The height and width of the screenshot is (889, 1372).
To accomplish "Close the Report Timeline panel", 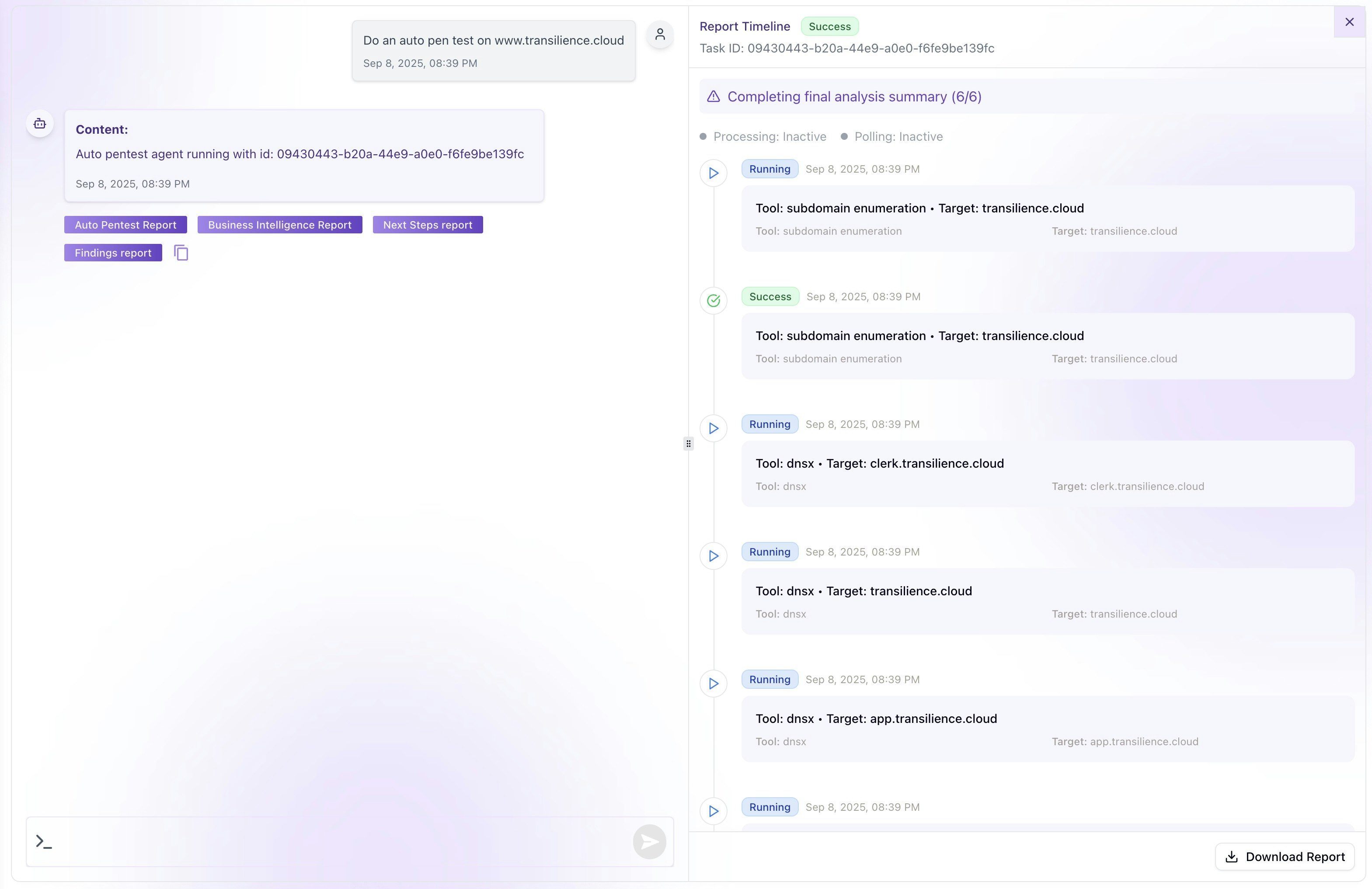I will [x=1350, y=22].
